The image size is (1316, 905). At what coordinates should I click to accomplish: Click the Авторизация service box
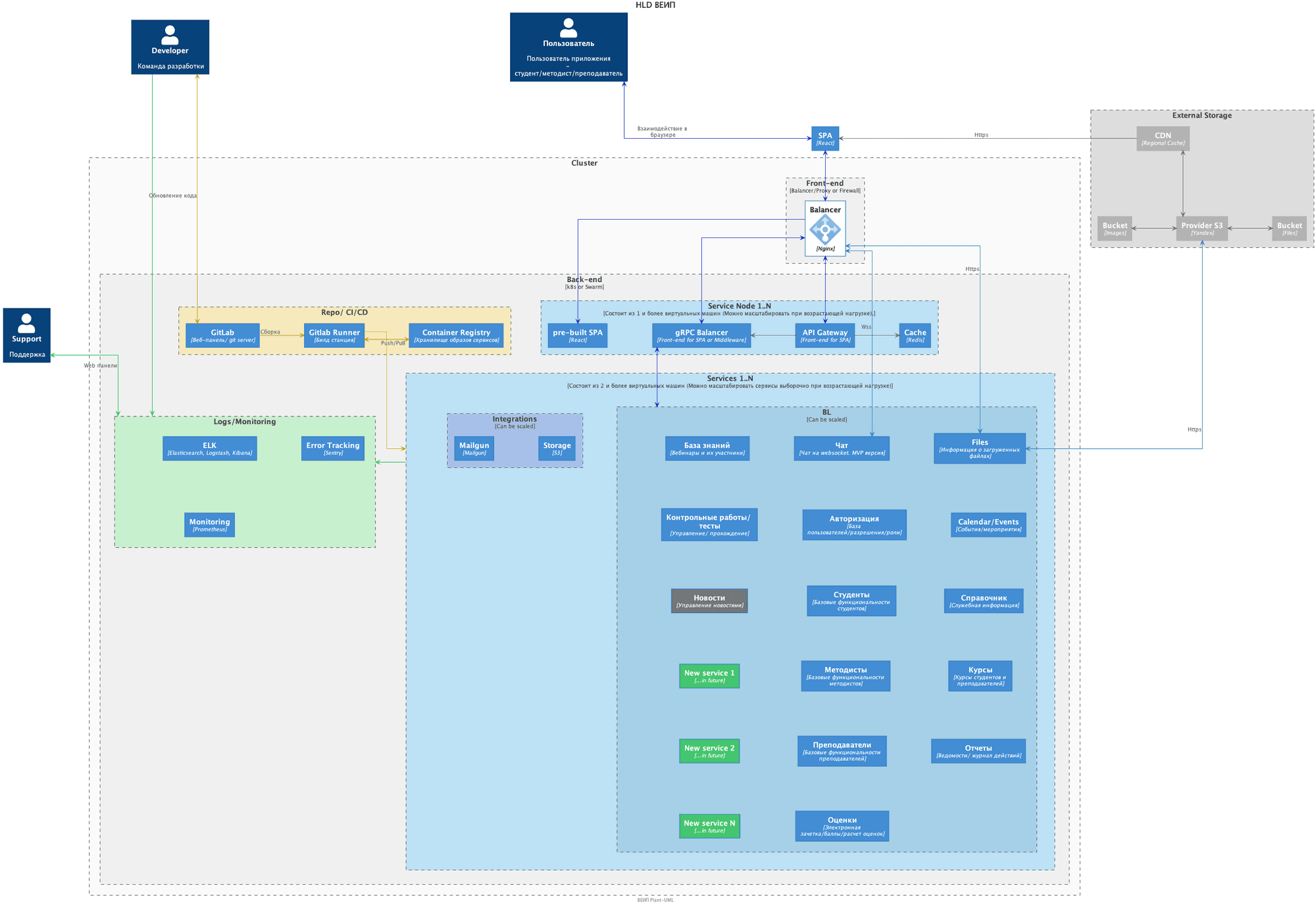(x=853, y=525)
